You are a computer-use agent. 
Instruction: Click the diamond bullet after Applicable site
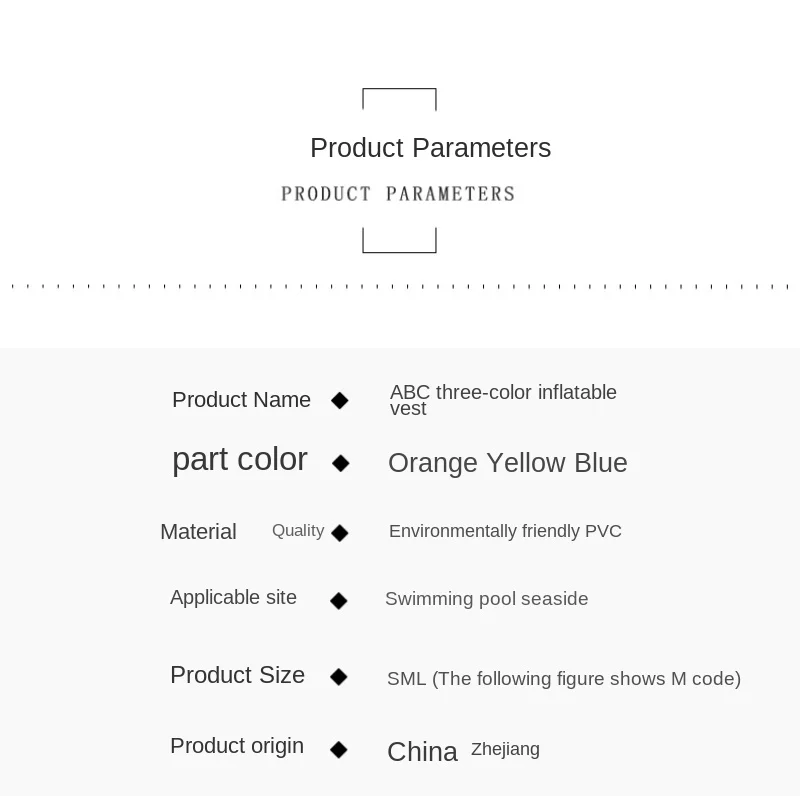pyautogui.click(x=339, y=601)
